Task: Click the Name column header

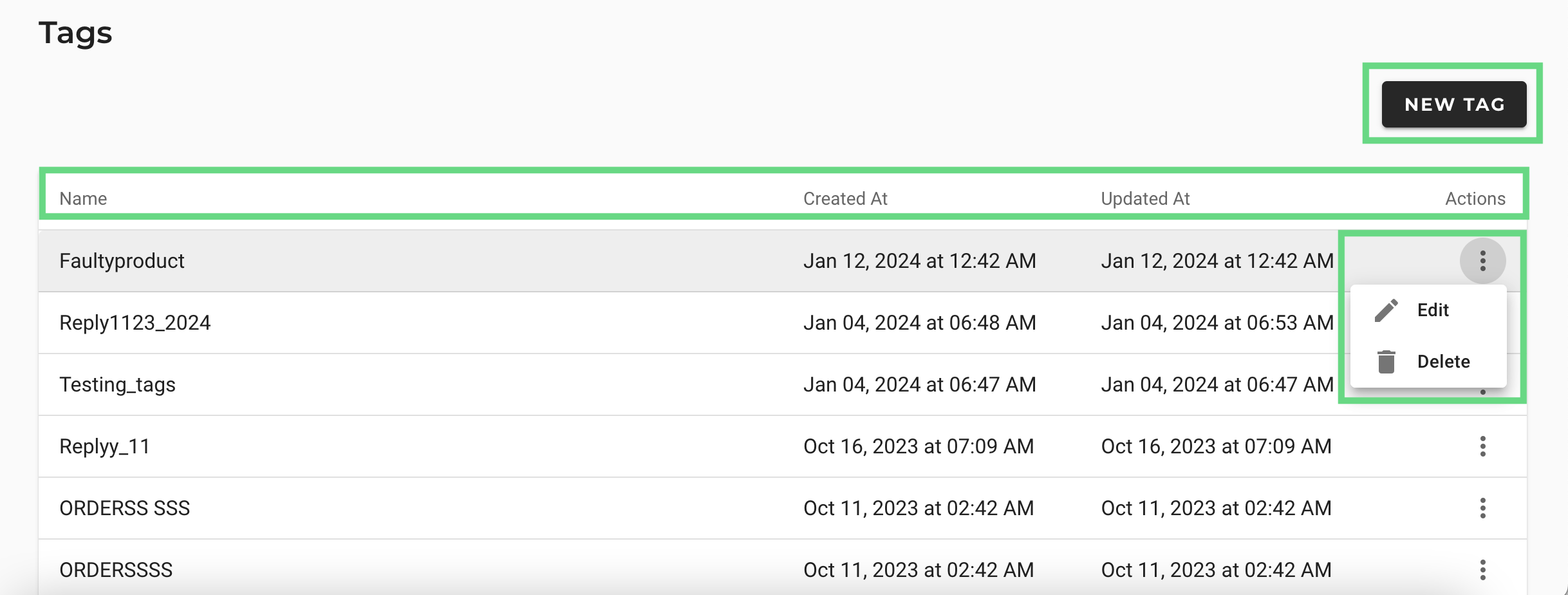Action: pyautogui.click(x=83, y=199)
